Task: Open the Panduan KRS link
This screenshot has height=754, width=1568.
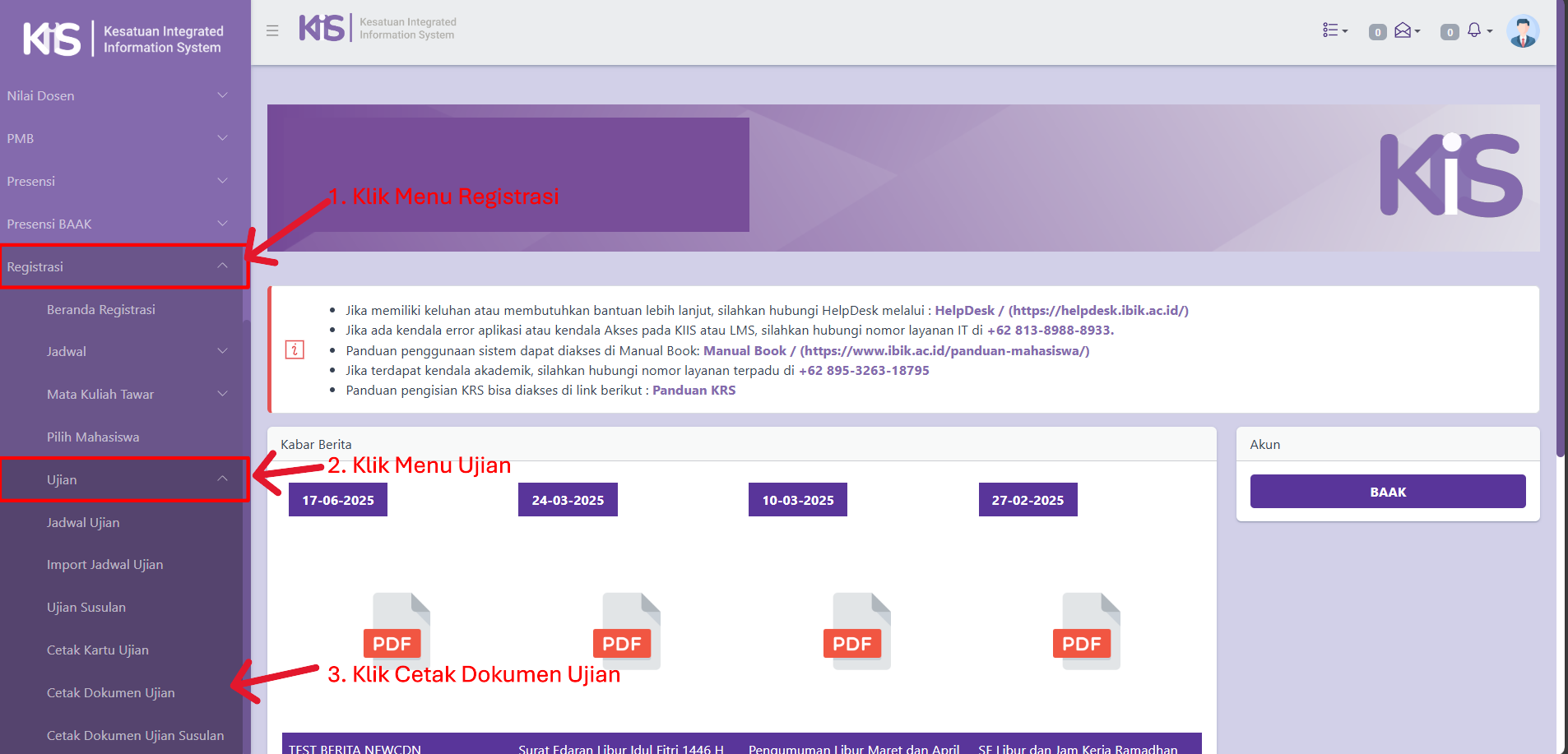Action: pos(694,391)
